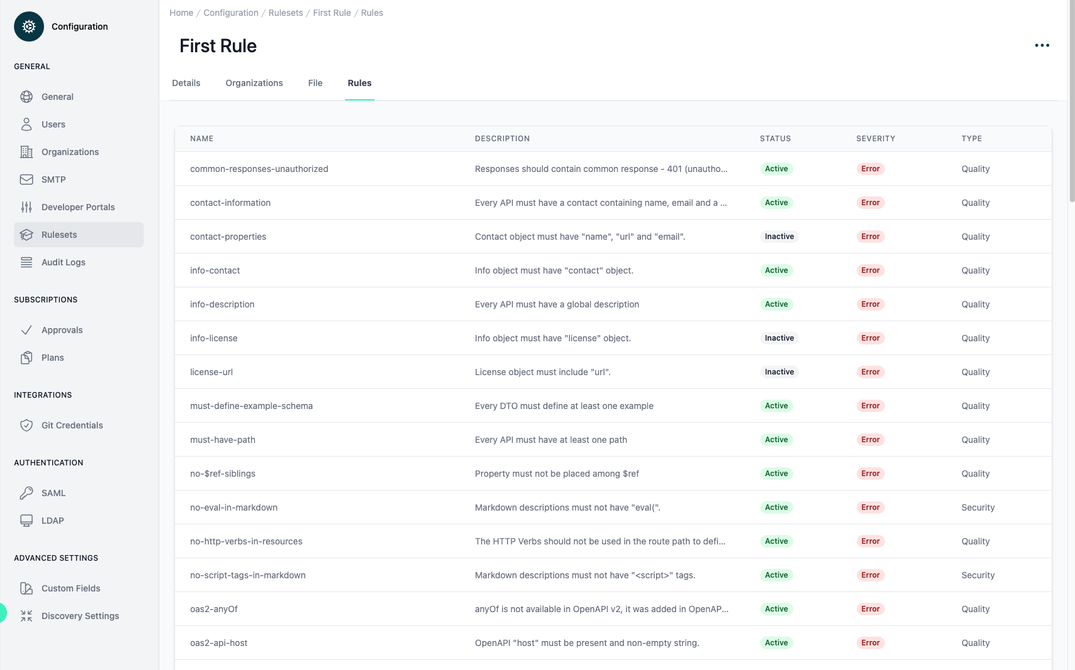Screen dimensions: 1075x670
Task: Open Rulesets from the breadcrumb trail
Action: coord(285,12)
